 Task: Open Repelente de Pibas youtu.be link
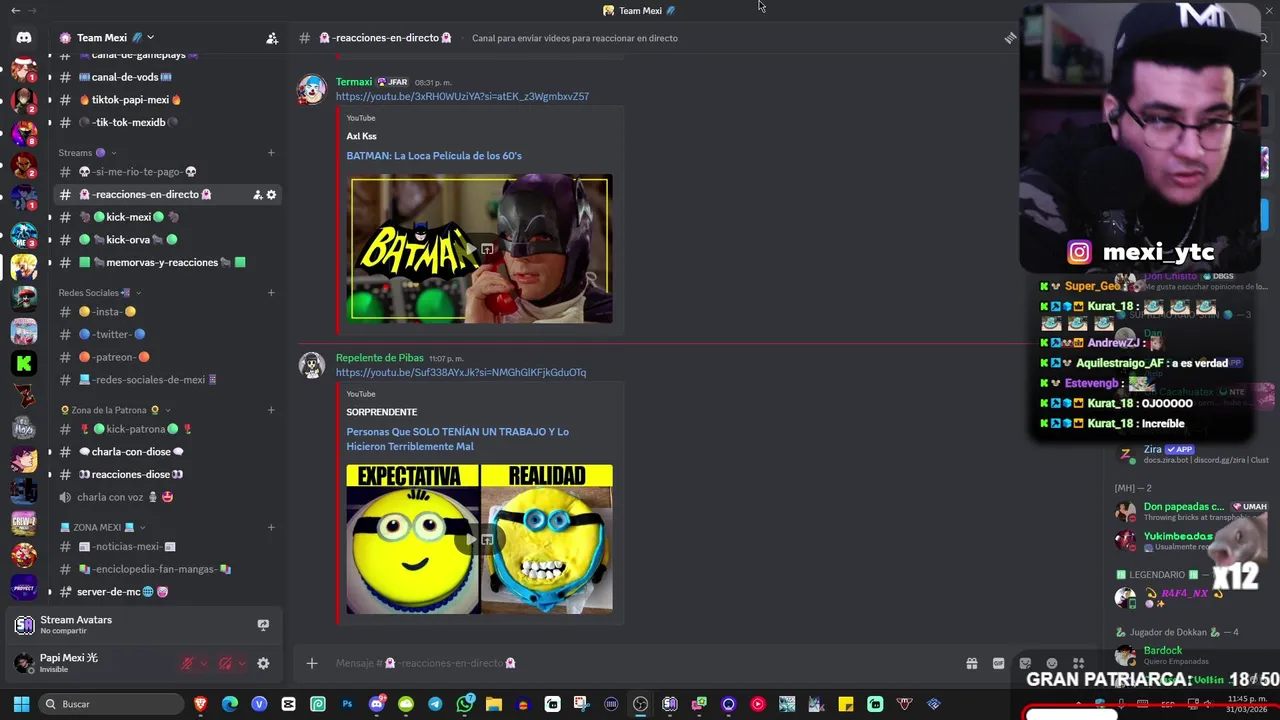461,373
